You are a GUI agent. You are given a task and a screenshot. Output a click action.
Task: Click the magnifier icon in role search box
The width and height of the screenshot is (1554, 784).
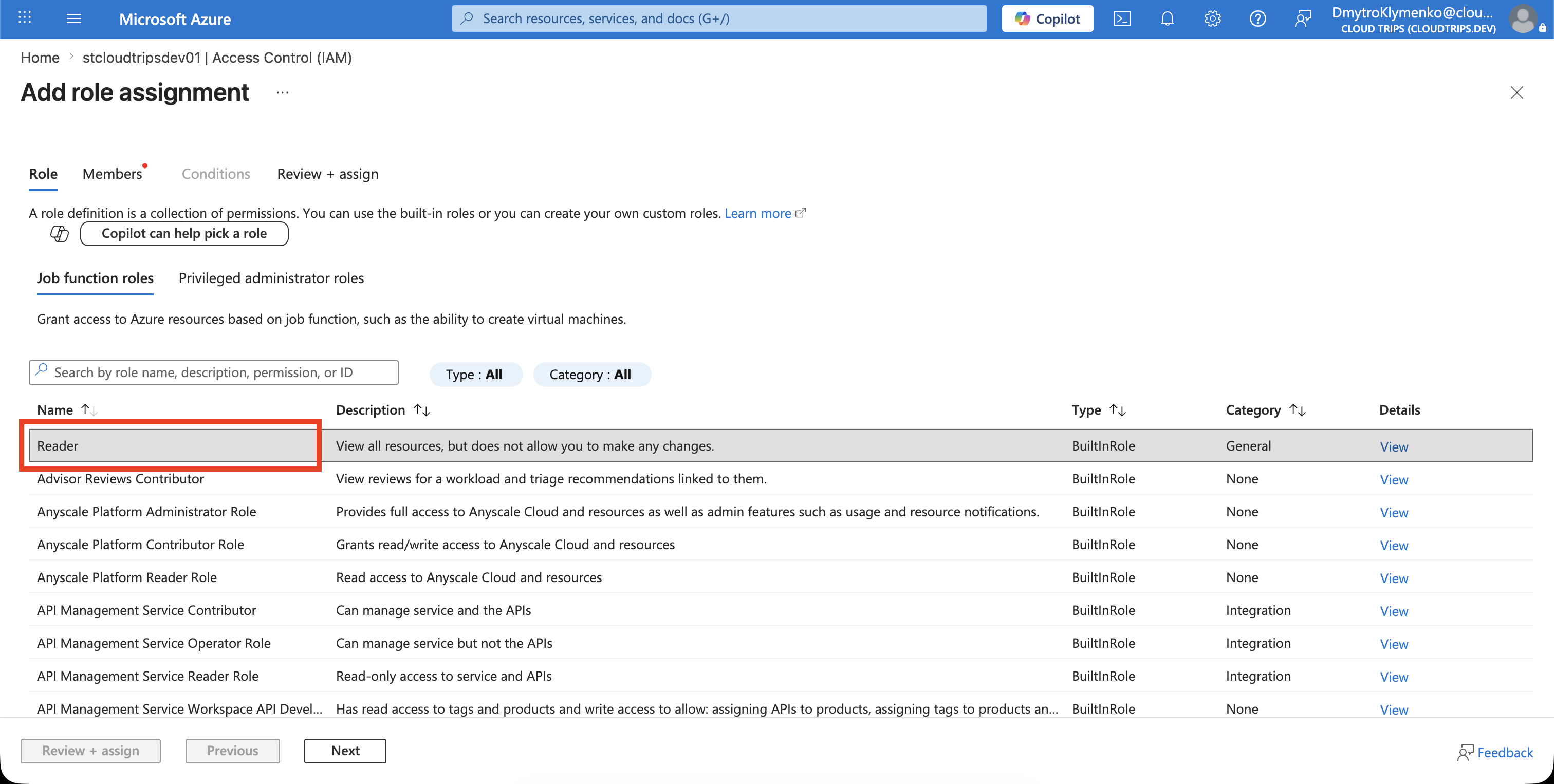(x=41, y=370)
